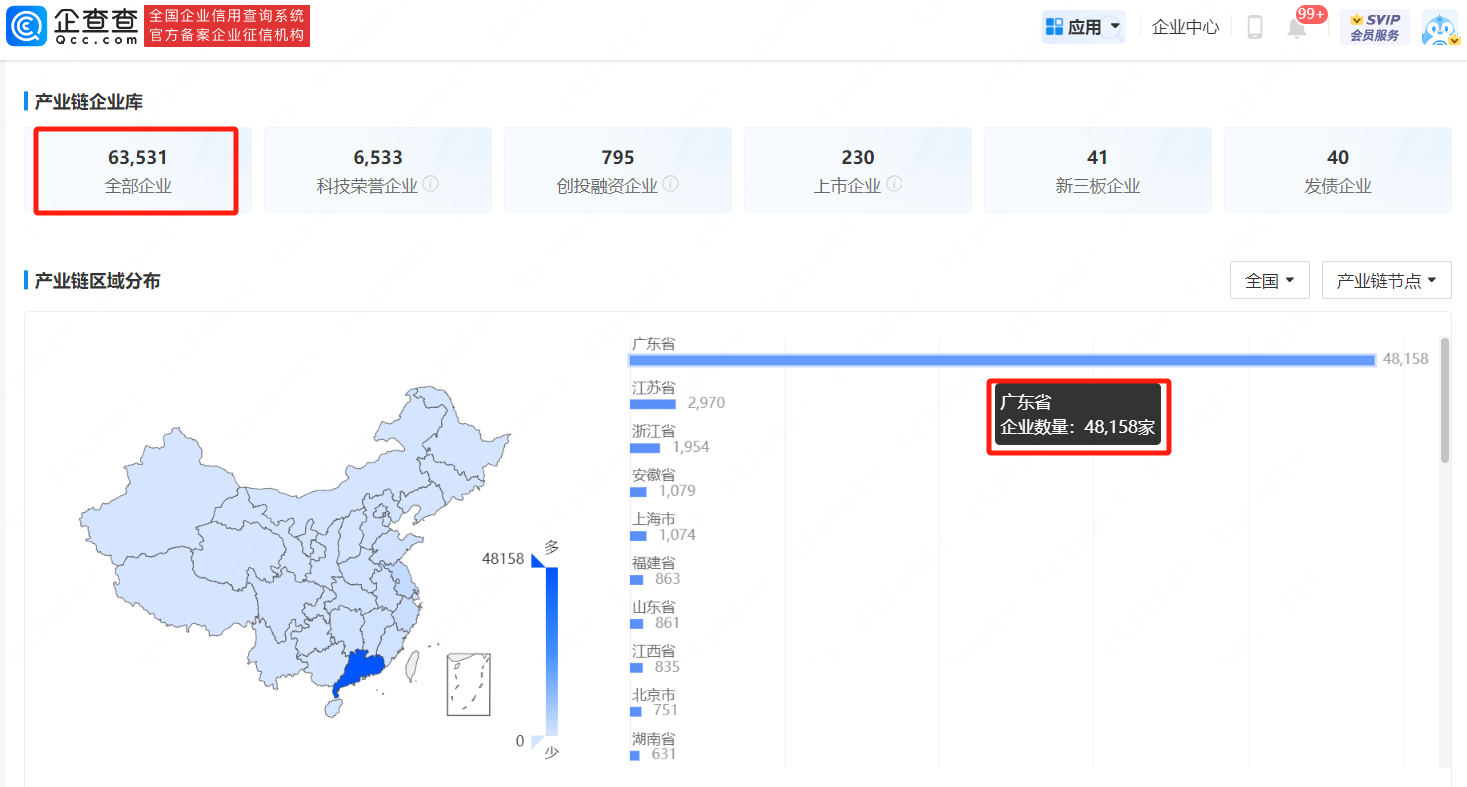Click the 江苏省 bar in the chart
1467x787 pixels.
653,404
